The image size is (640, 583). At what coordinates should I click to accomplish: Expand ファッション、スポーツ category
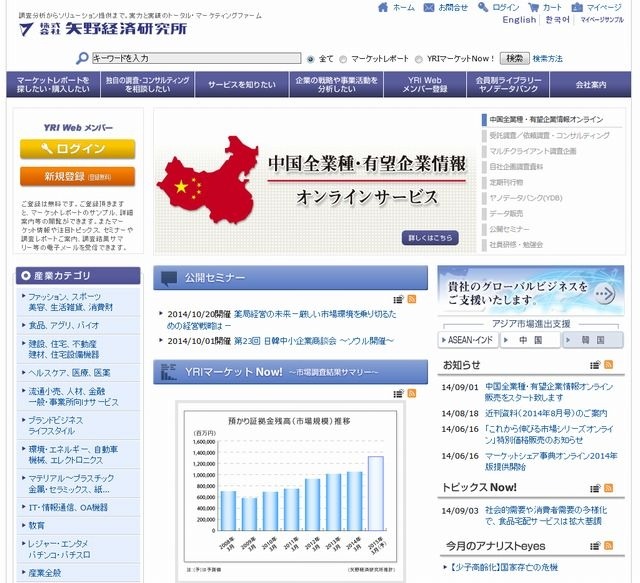click(x=78, y=302)
